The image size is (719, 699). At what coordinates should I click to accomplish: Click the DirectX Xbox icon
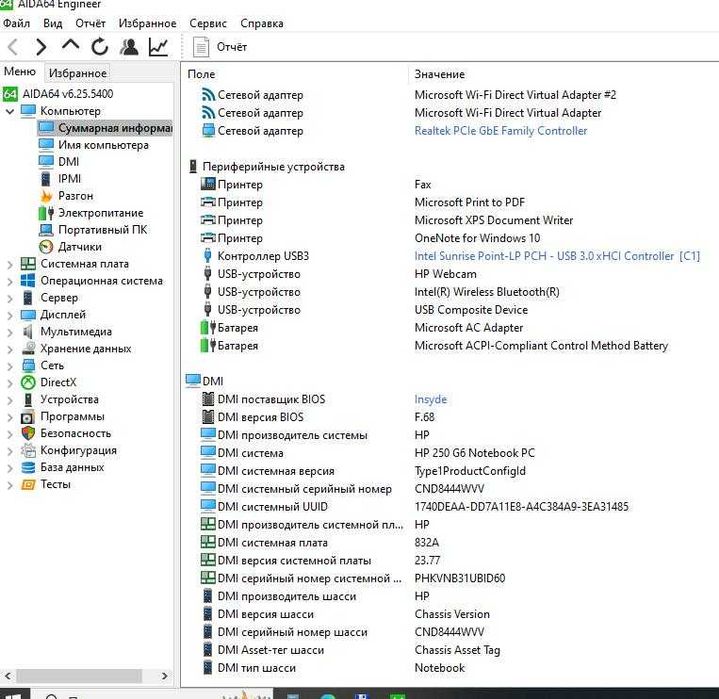click(28, 383)
